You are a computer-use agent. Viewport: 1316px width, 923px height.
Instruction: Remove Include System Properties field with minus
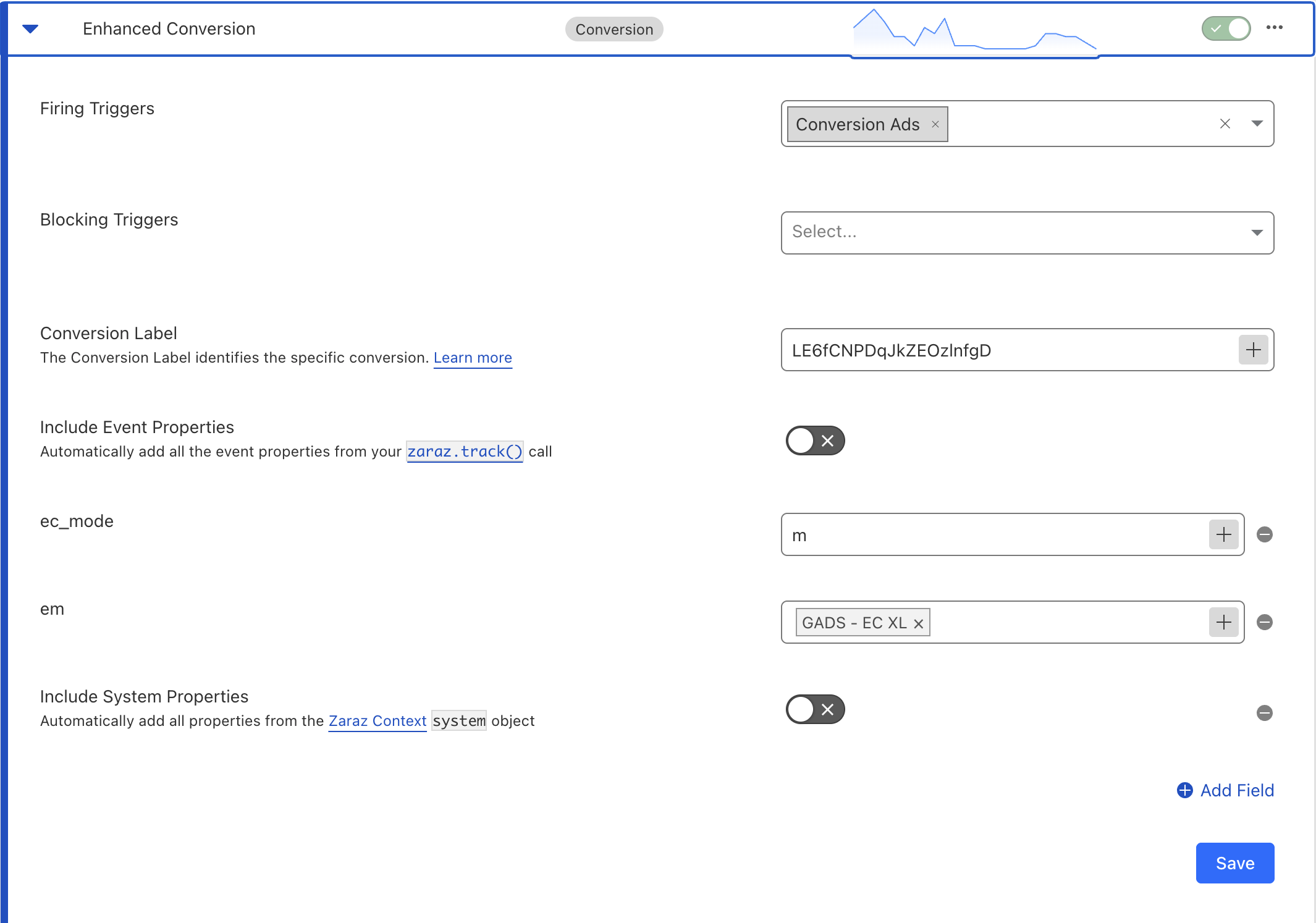1264,714
